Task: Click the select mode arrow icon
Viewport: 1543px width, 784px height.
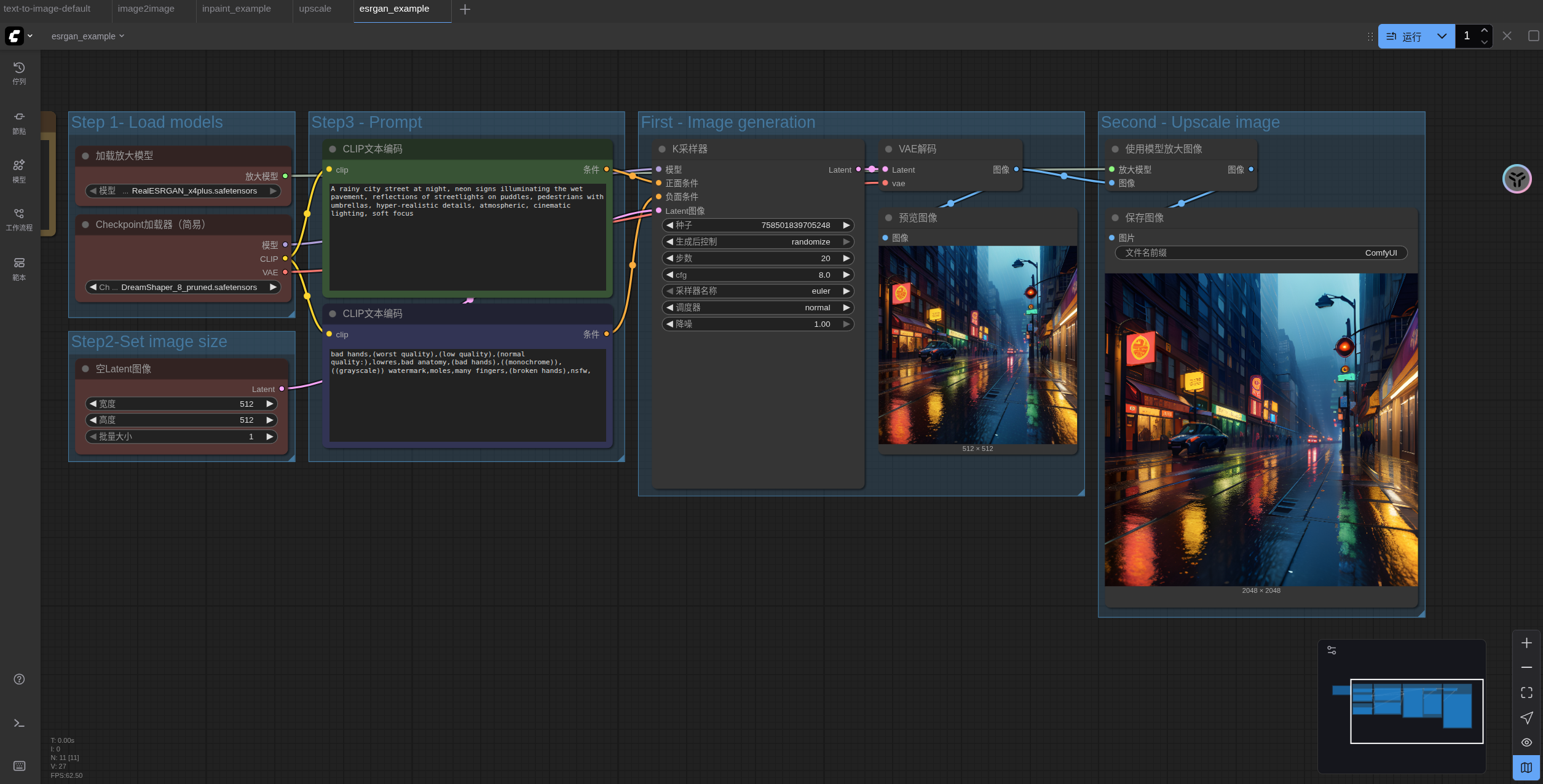Action: pyautogui.click(x=1526, y=718)
